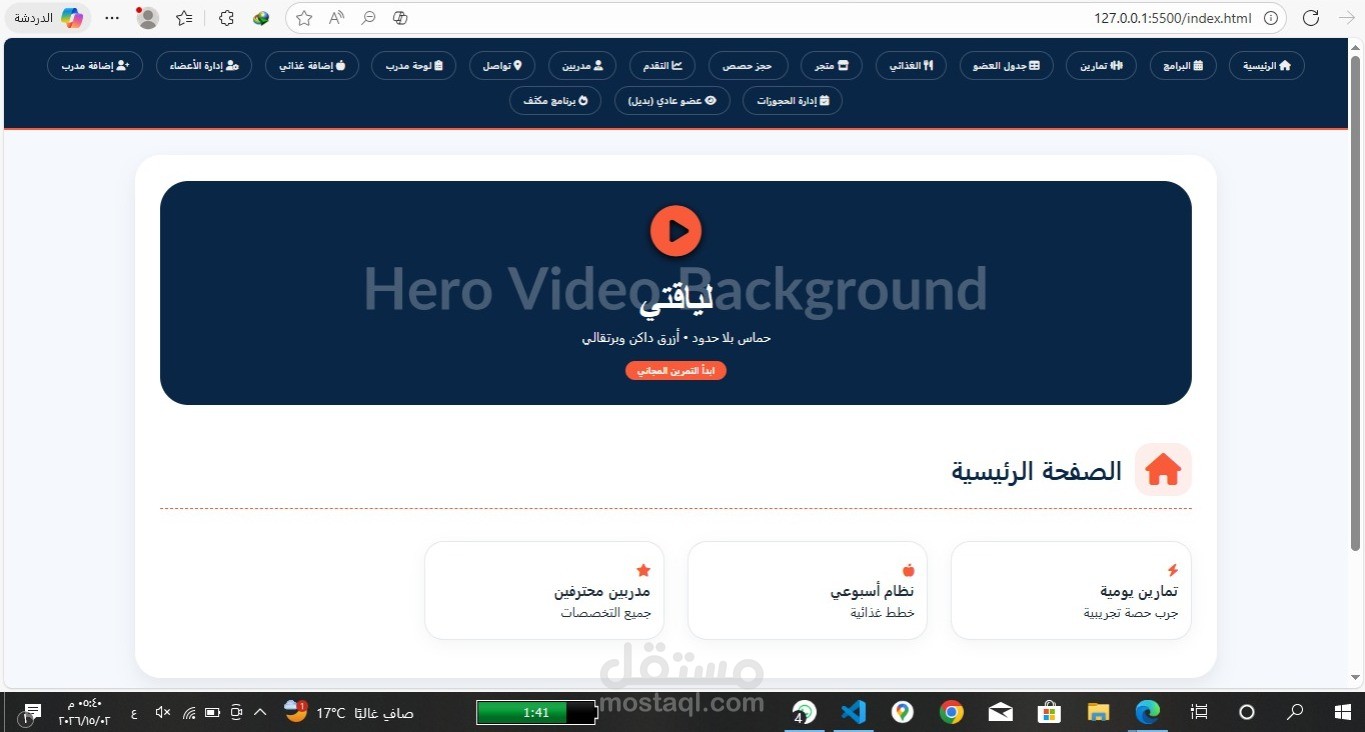Image resolution: width=1365 pixels, height=732 pixels.
Task: View site information icon in address bar
Action: click(x=1271, y=18)
